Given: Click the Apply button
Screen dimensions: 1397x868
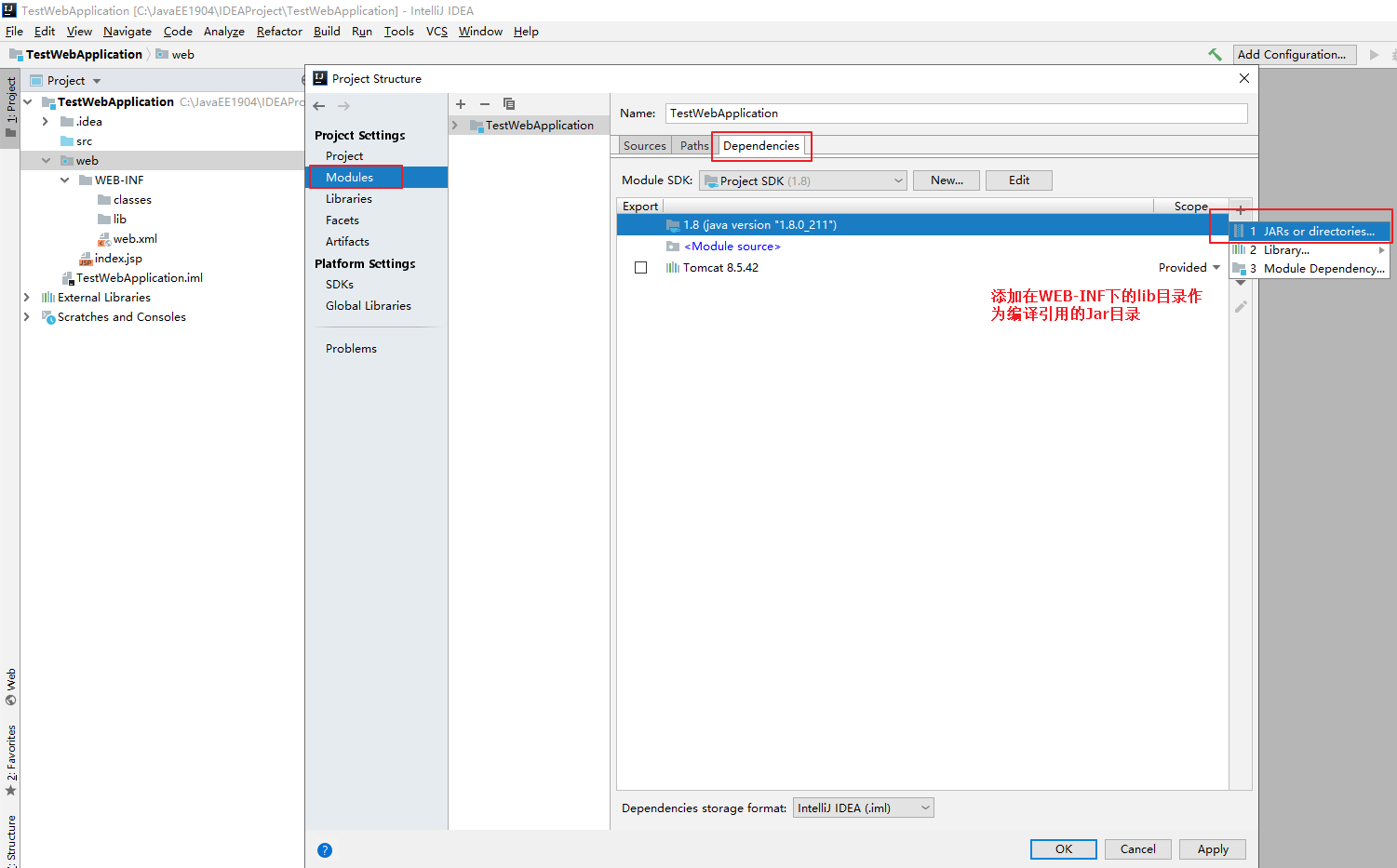Looking at the screenshot, I should (x=1213, y=849).
